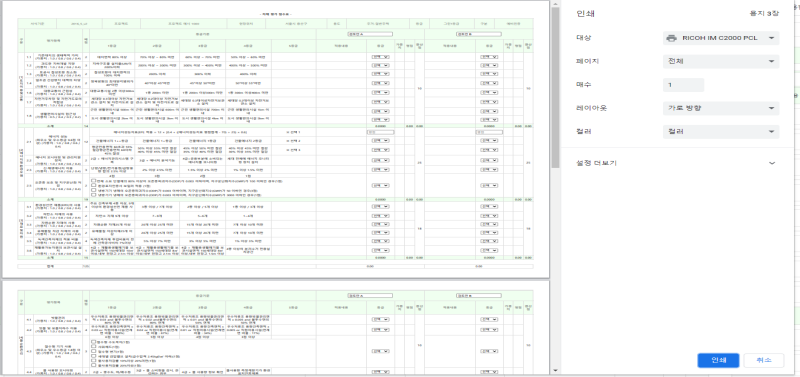Click the first 선택 dropdown in row 1.1
The height and width of the screenshot is (377, 800).
click(380, 57)
